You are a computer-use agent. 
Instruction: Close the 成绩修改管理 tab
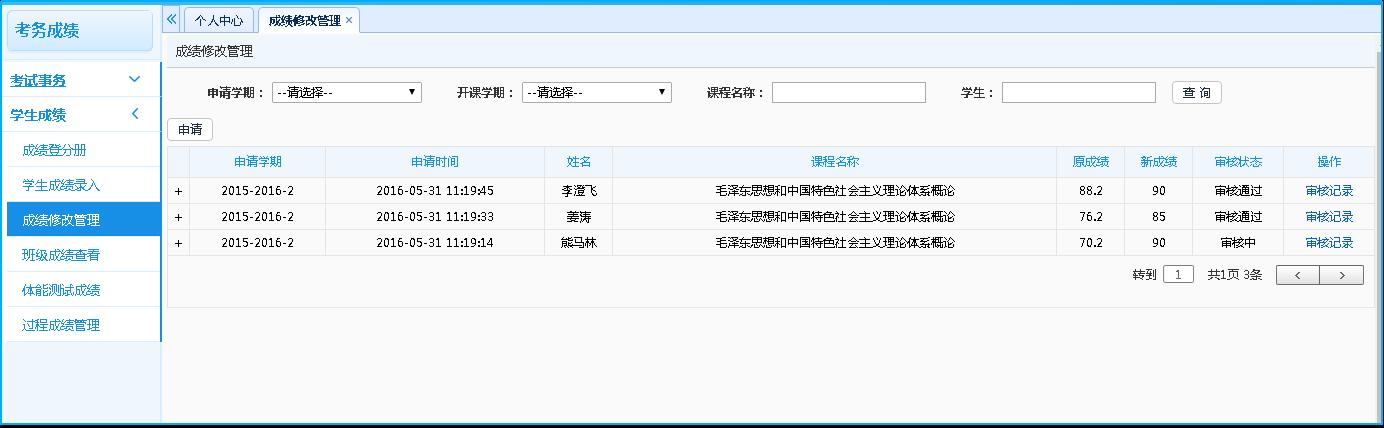(x=349, y=20)
